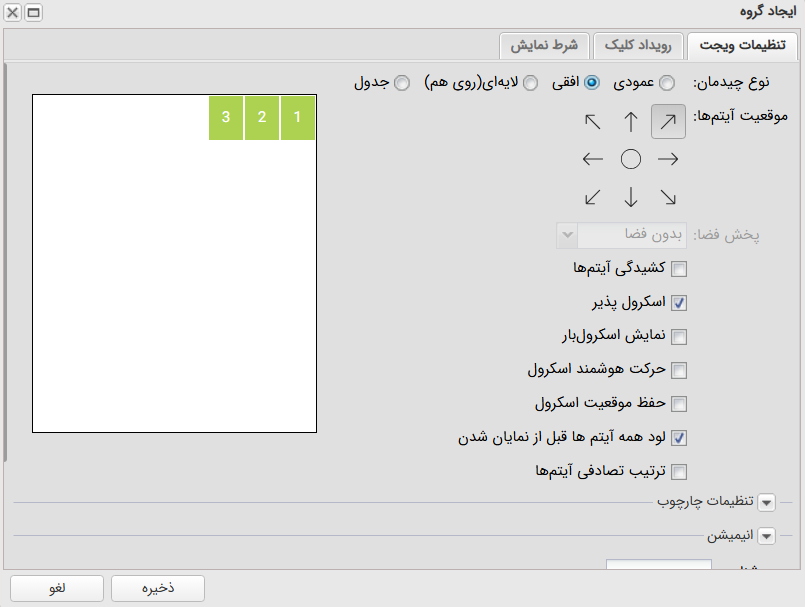Choose جدول (table) layout radio

pyautogui.click(x=402, y=83)
